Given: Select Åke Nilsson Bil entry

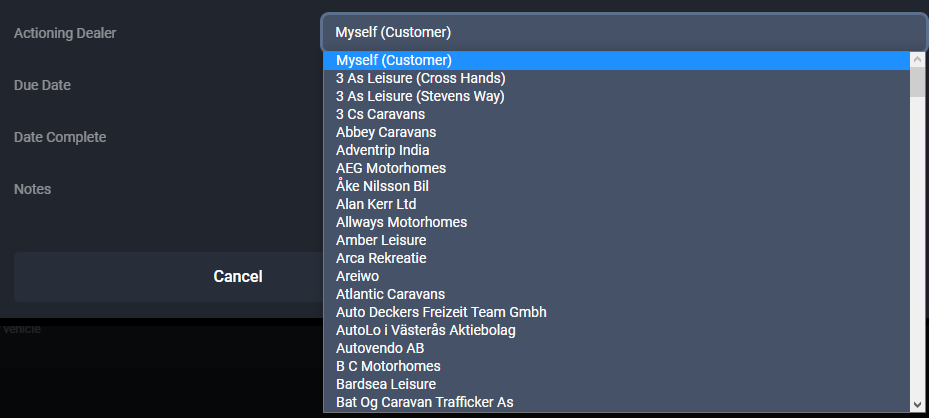Looking at the screenshot, I should pyautogui.click(x=383, y=186).
